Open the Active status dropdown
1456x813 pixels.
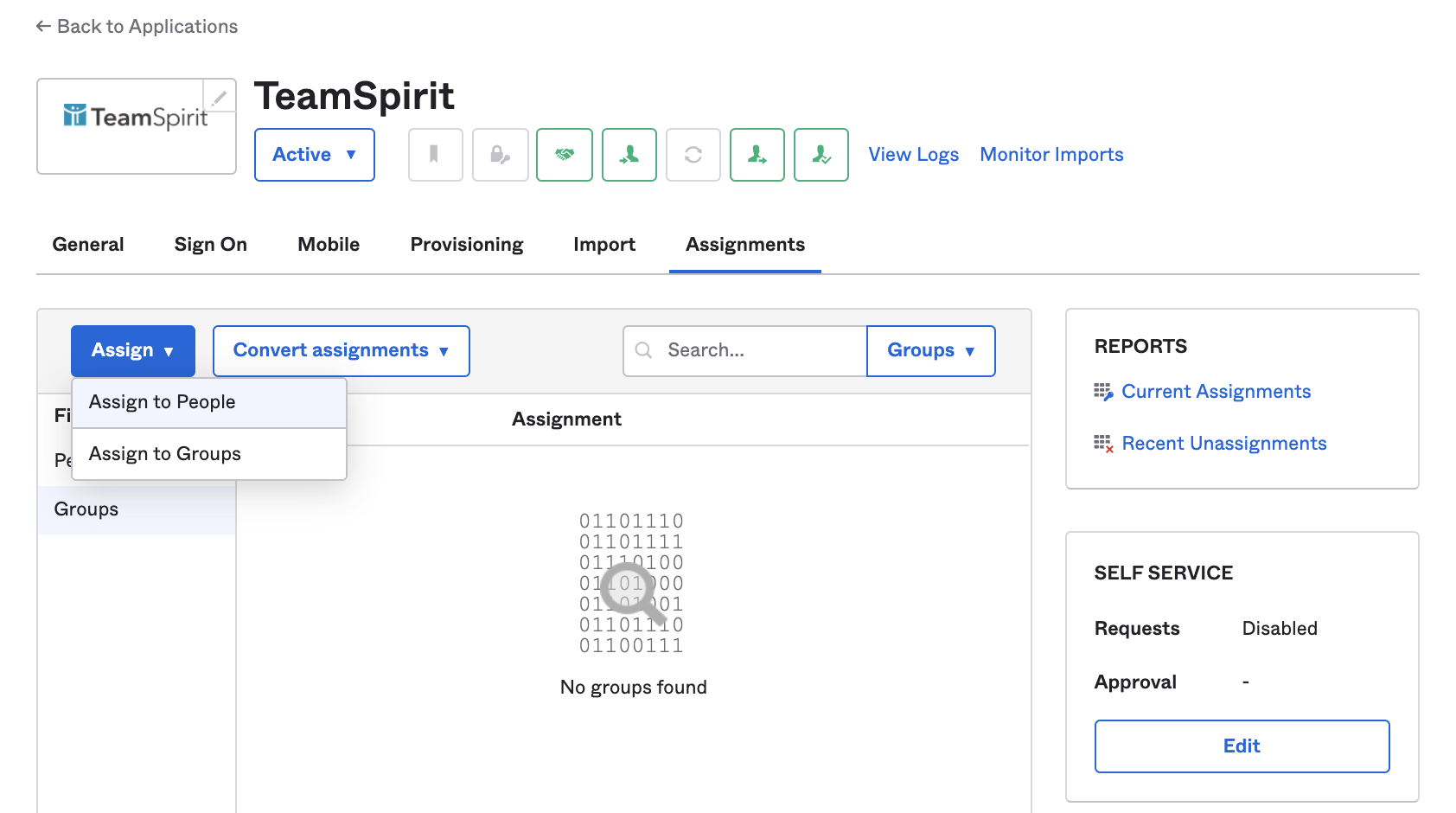[x=314, y=155]
